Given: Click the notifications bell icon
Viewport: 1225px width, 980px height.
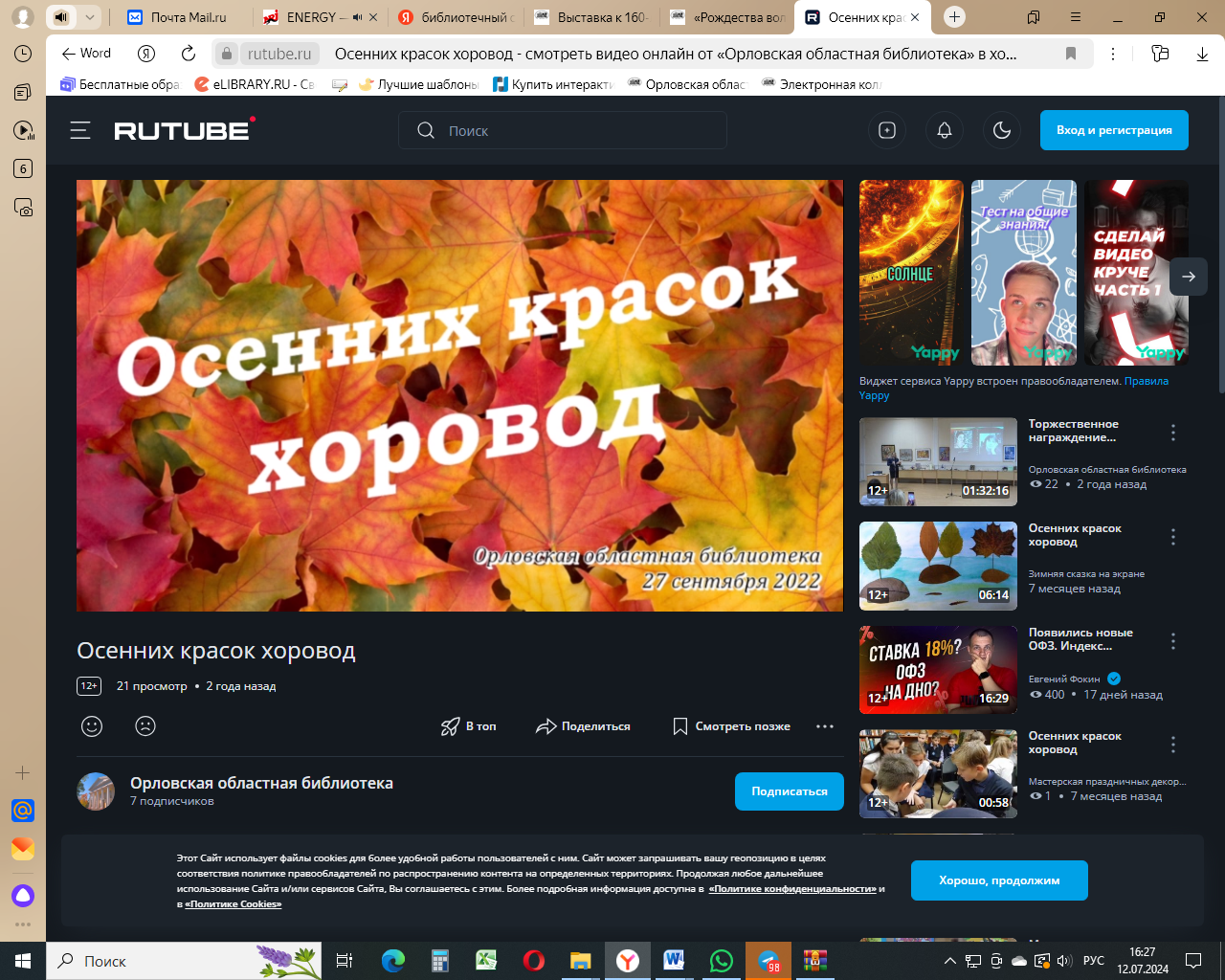Looking at the screenshot, I should click(945, 130).
